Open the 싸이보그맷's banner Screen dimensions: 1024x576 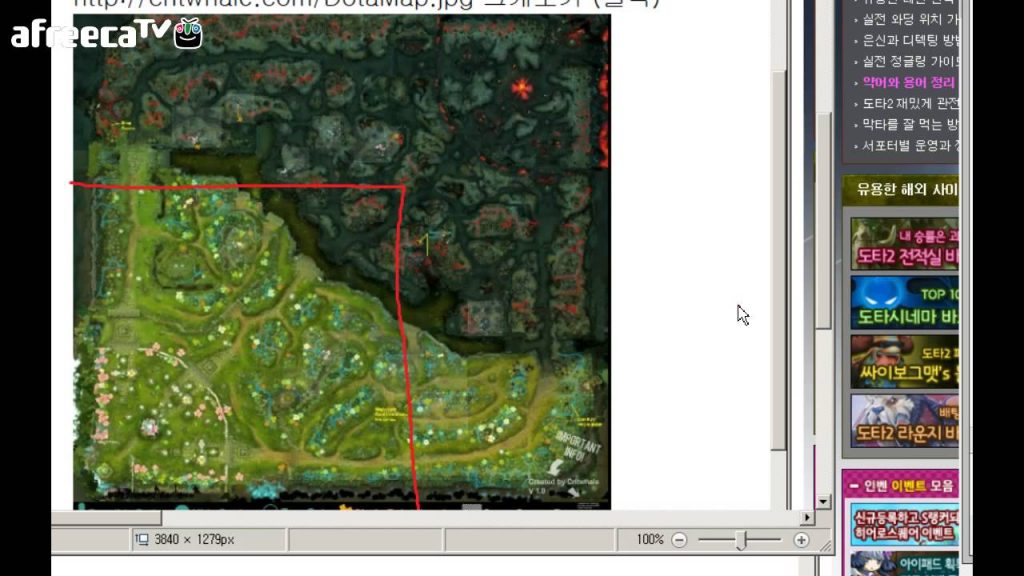[904, 361]
